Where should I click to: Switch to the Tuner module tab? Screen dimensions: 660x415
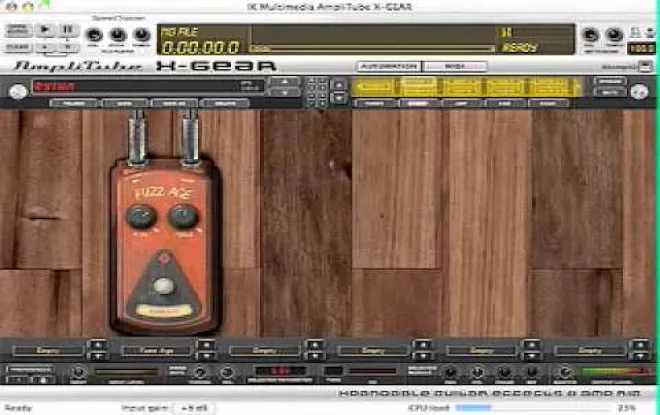[x=374, y=103]
